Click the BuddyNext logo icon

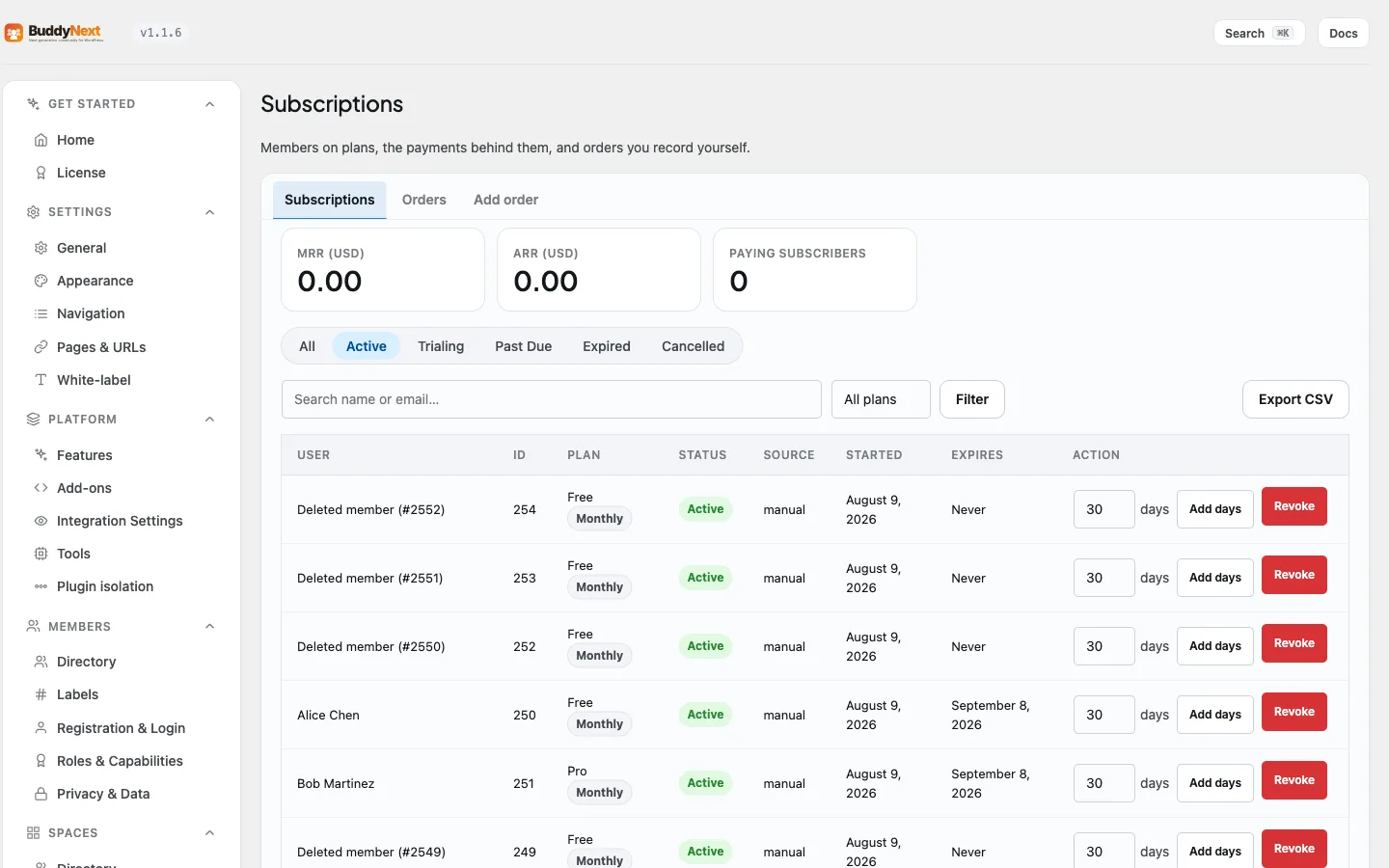coord(14,33)
